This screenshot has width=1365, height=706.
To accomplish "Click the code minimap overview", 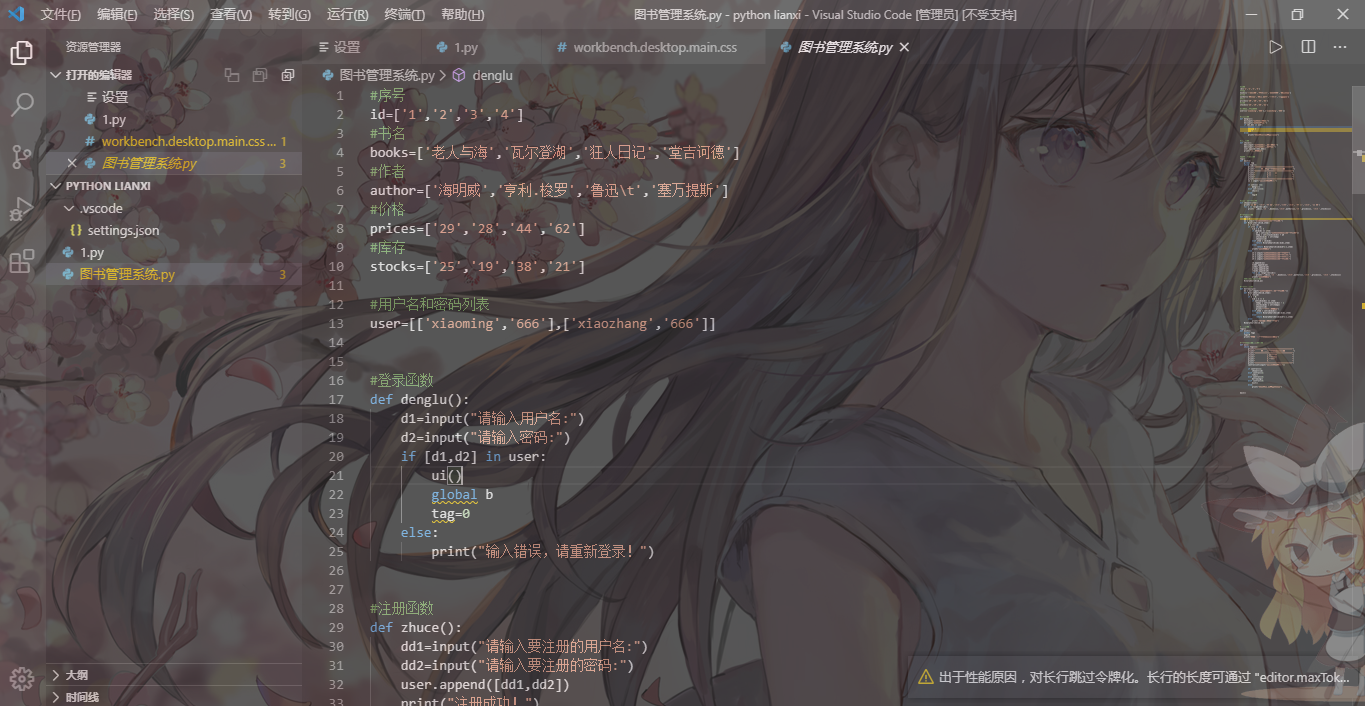I will (x=1296, y=240).
